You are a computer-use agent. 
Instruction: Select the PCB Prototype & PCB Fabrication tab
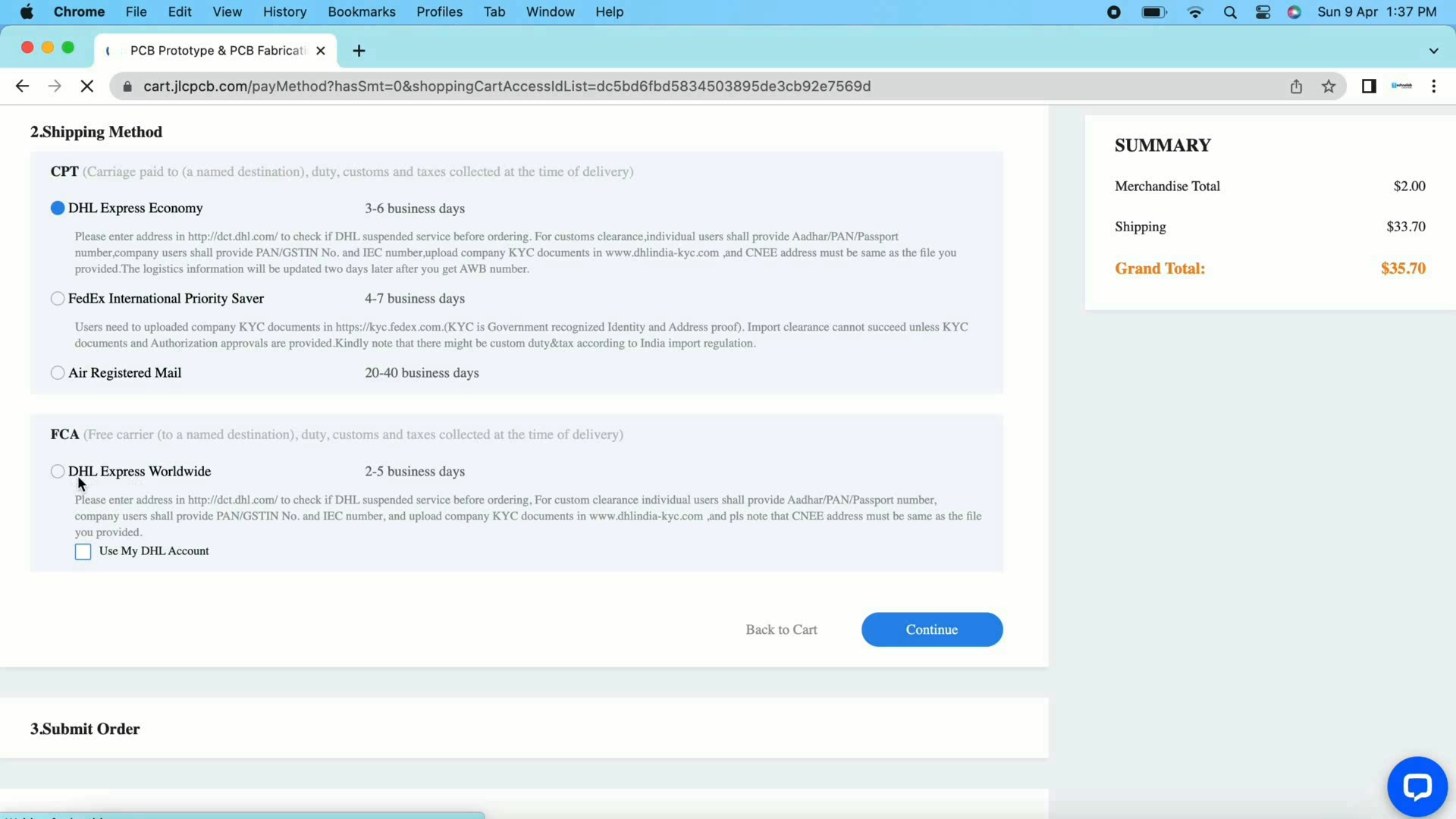click(x=217, y=51)
